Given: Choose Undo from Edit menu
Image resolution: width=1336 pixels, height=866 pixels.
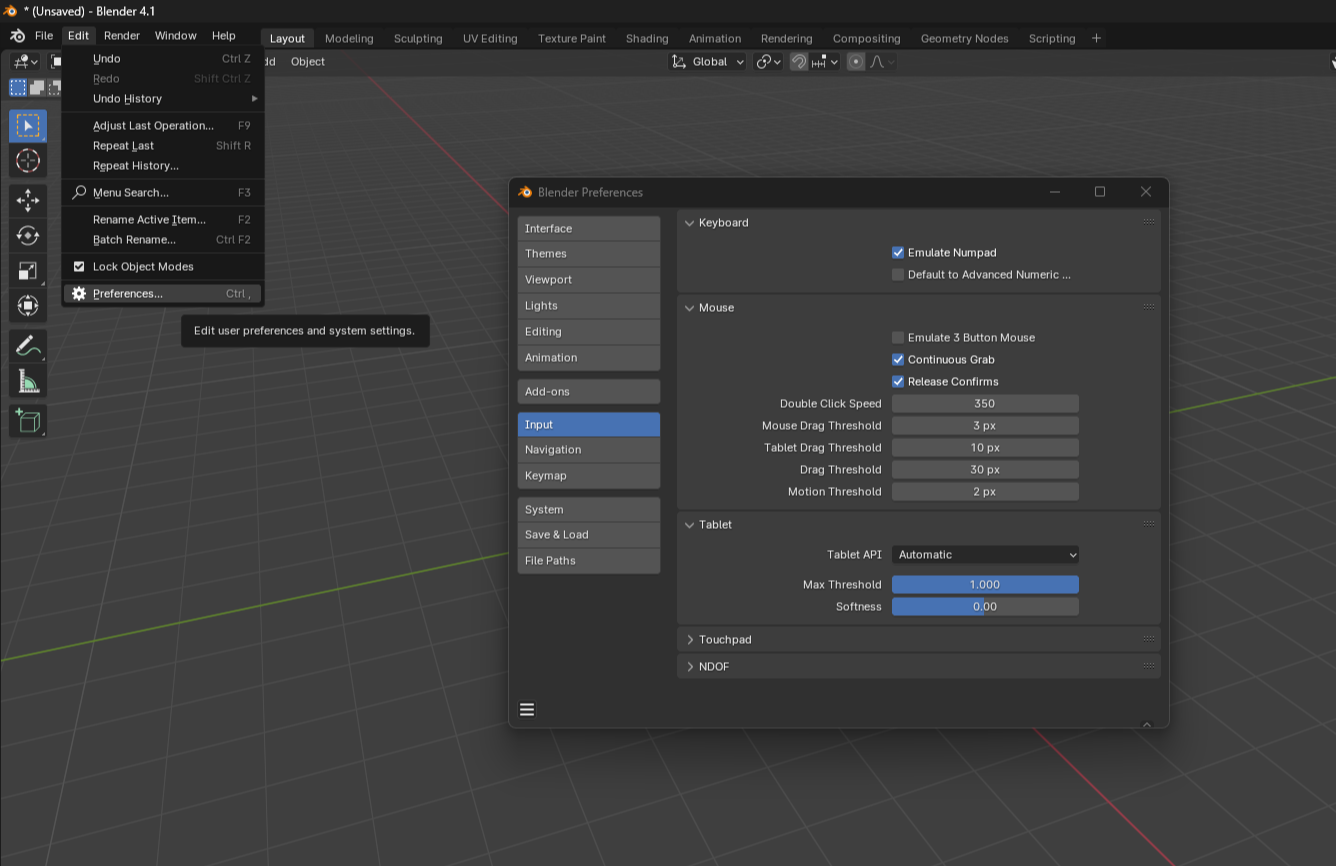Looking at the screenshot, I should (x=163, y=59).
